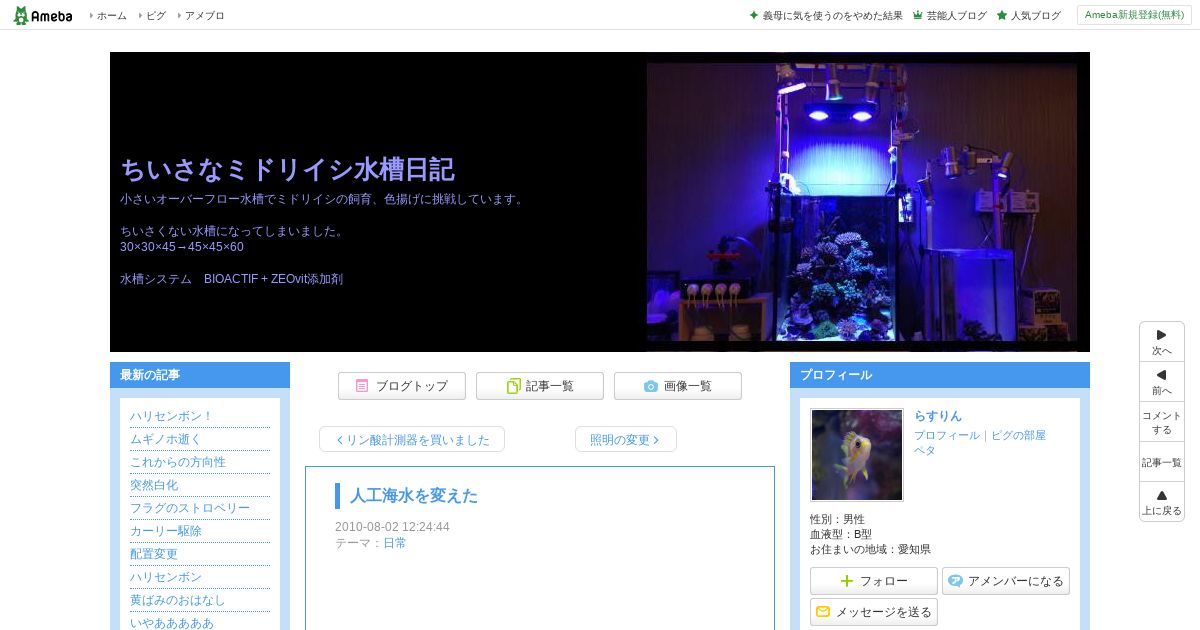This screenshot has width=1200, height=630.
Task: Click crown icon beside 芸能人ブログ
Action: 917,16
